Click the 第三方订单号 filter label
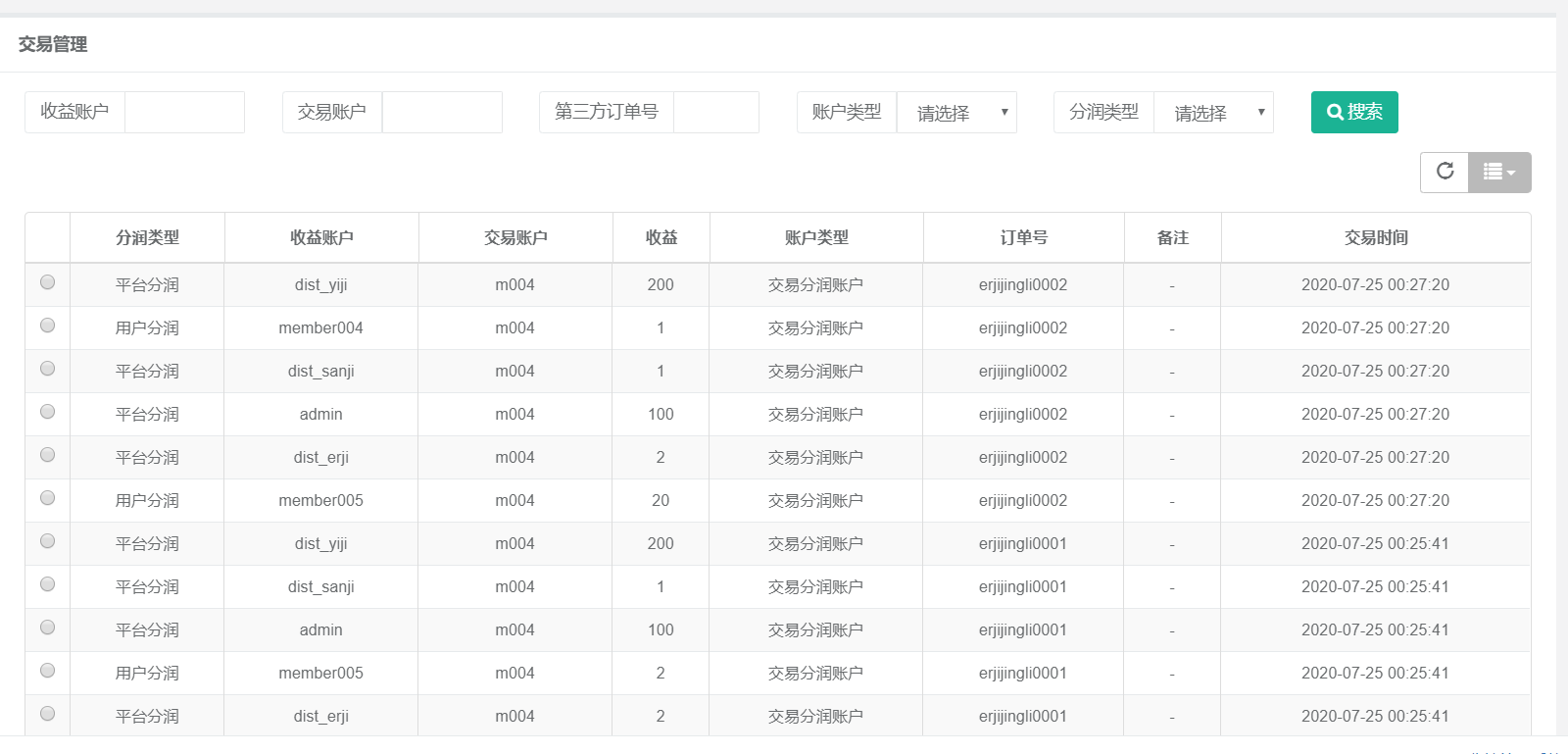1568x754 pixels. [x=607, y=112]
